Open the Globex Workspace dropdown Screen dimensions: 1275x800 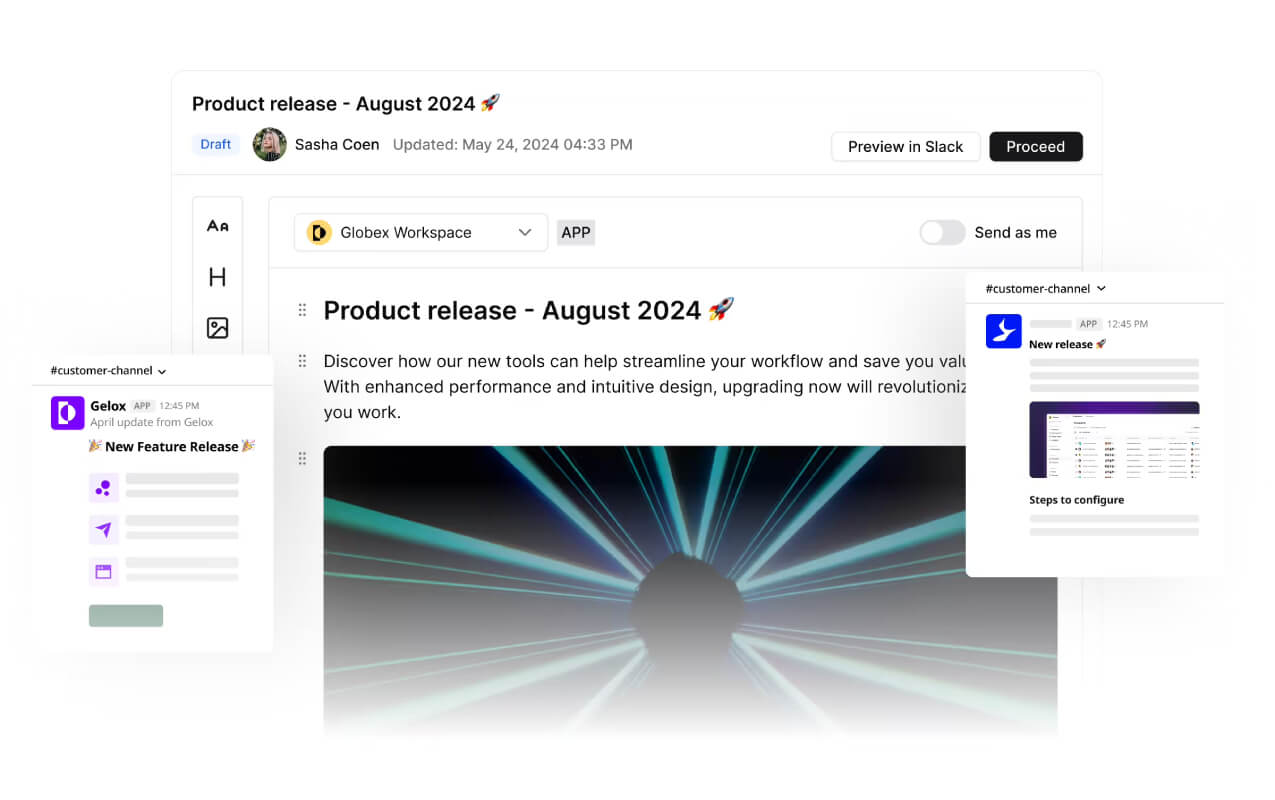(421, 232)
